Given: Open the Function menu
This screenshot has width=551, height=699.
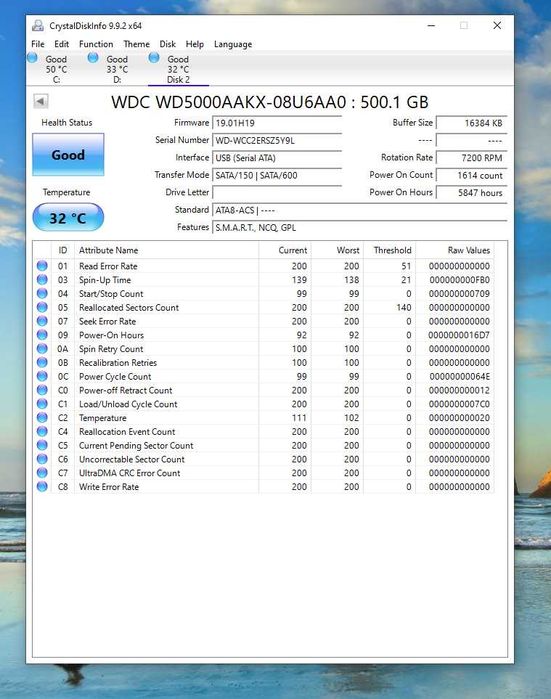Looking at the screenshot, I should (x=96, y=44).
